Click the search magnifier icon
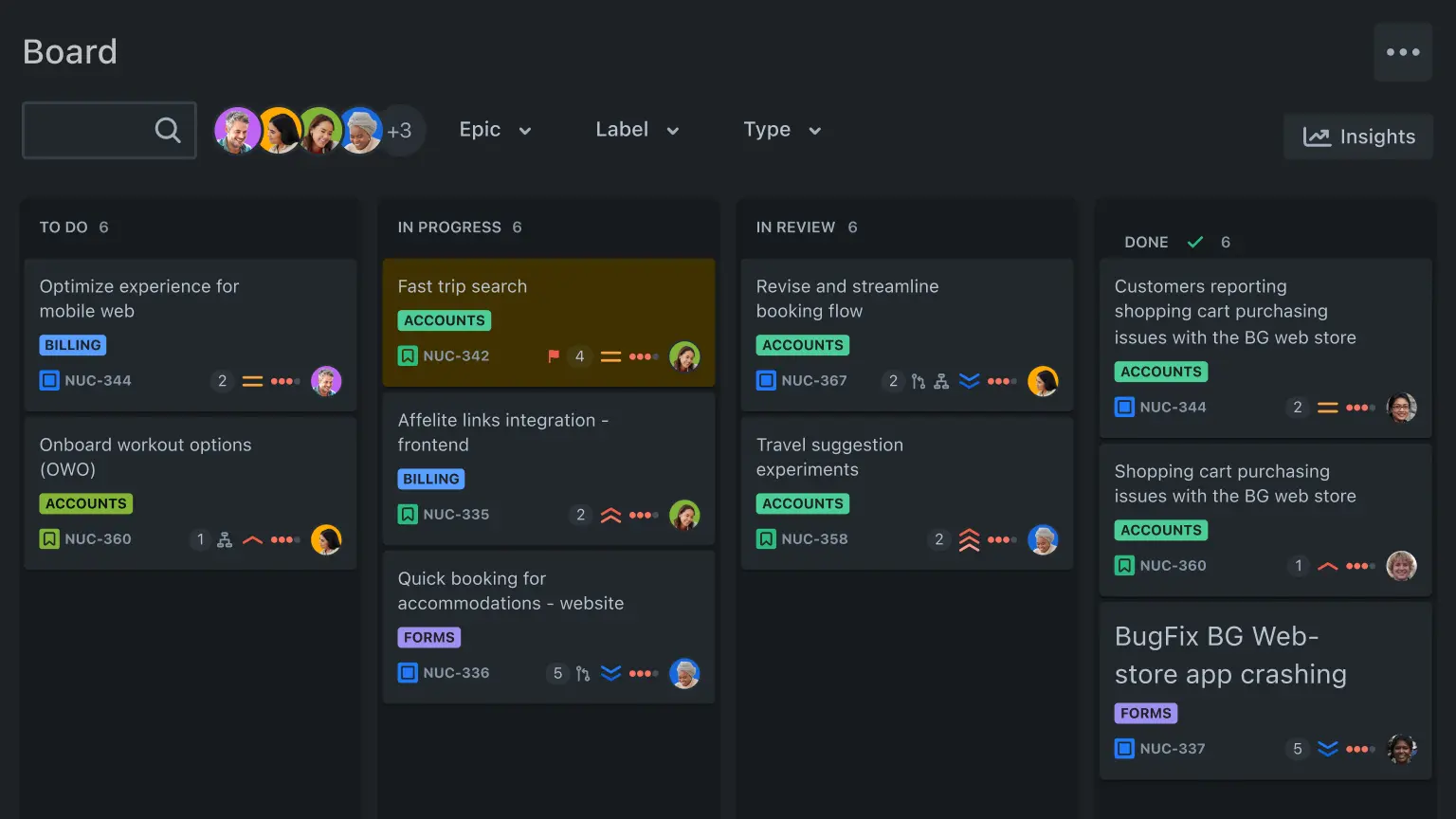 coord(168,130)
